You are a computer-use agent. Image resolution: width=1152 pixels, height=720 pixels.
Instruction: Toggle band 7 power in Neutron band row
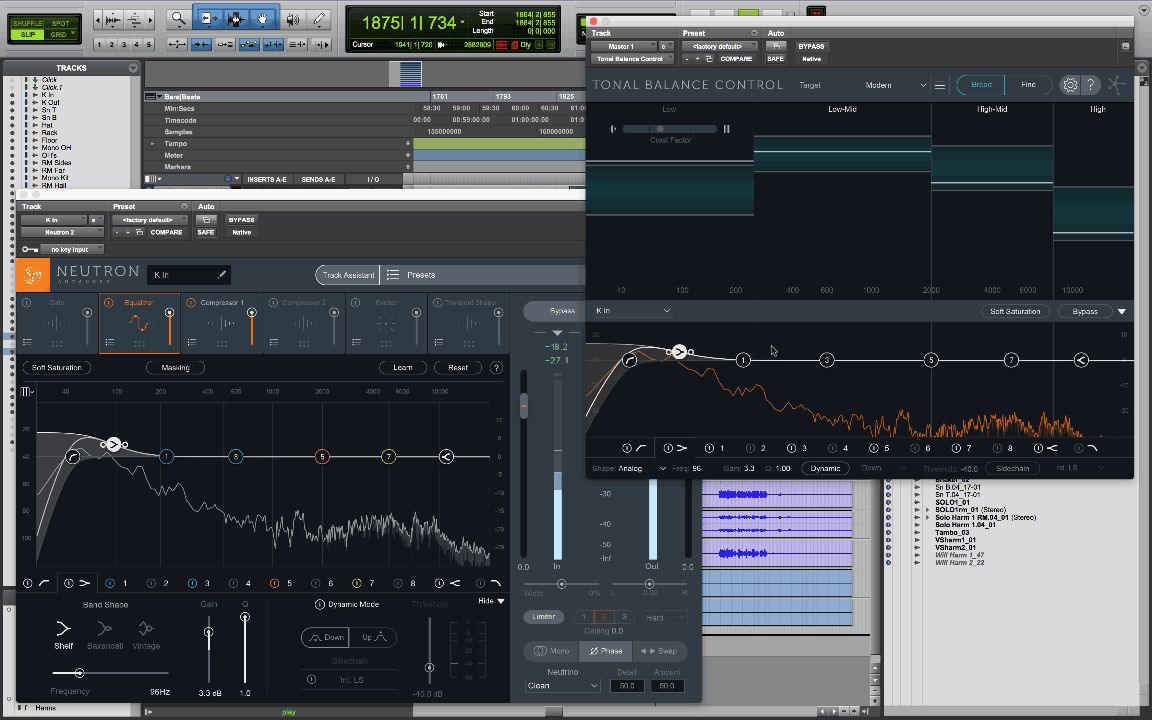(357, 583)
